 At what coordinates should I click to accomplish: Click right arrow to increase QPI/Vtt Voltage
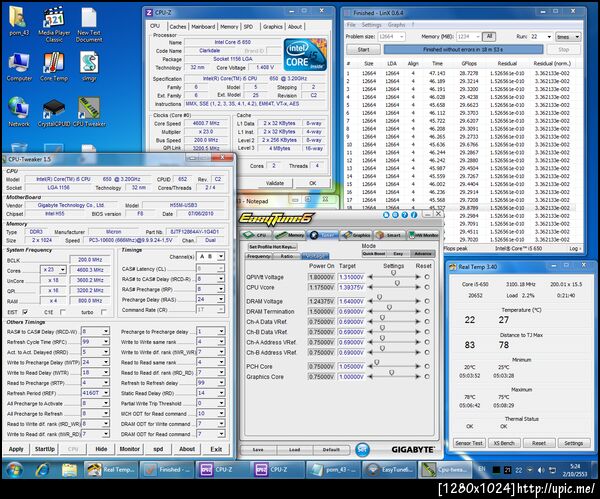point(417,277)
